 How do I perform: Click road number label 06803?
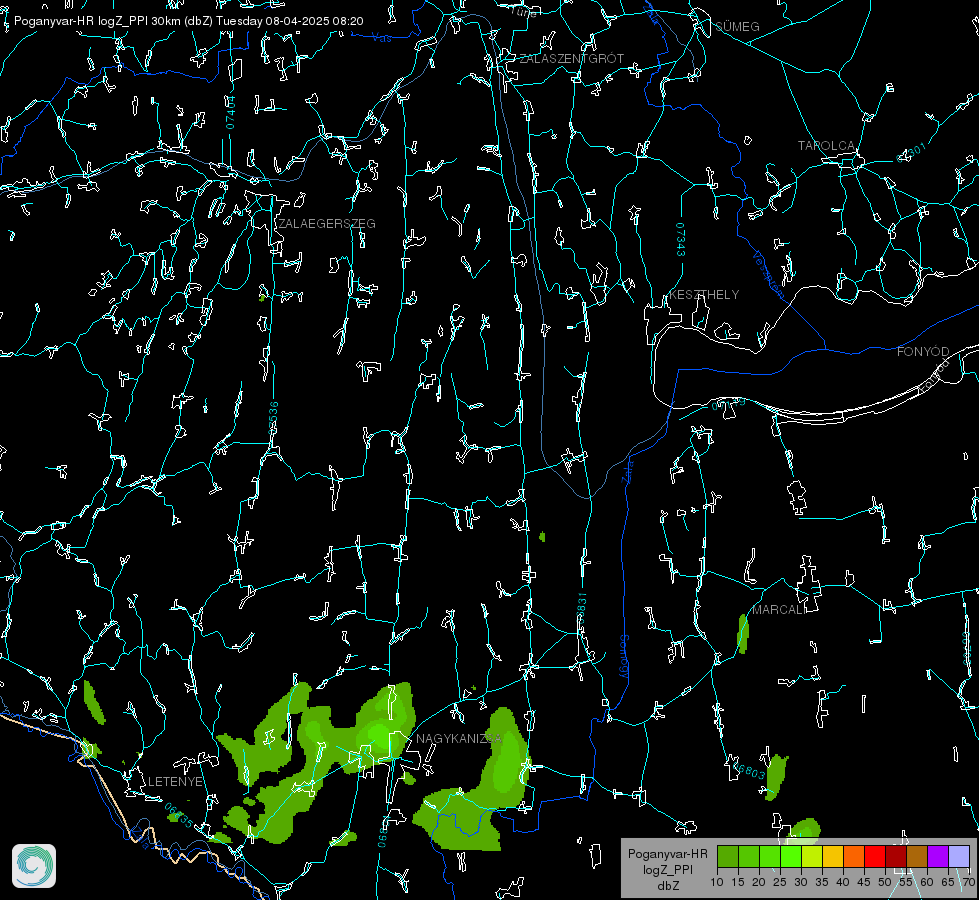pyautogui.click(x=750, y=771)
